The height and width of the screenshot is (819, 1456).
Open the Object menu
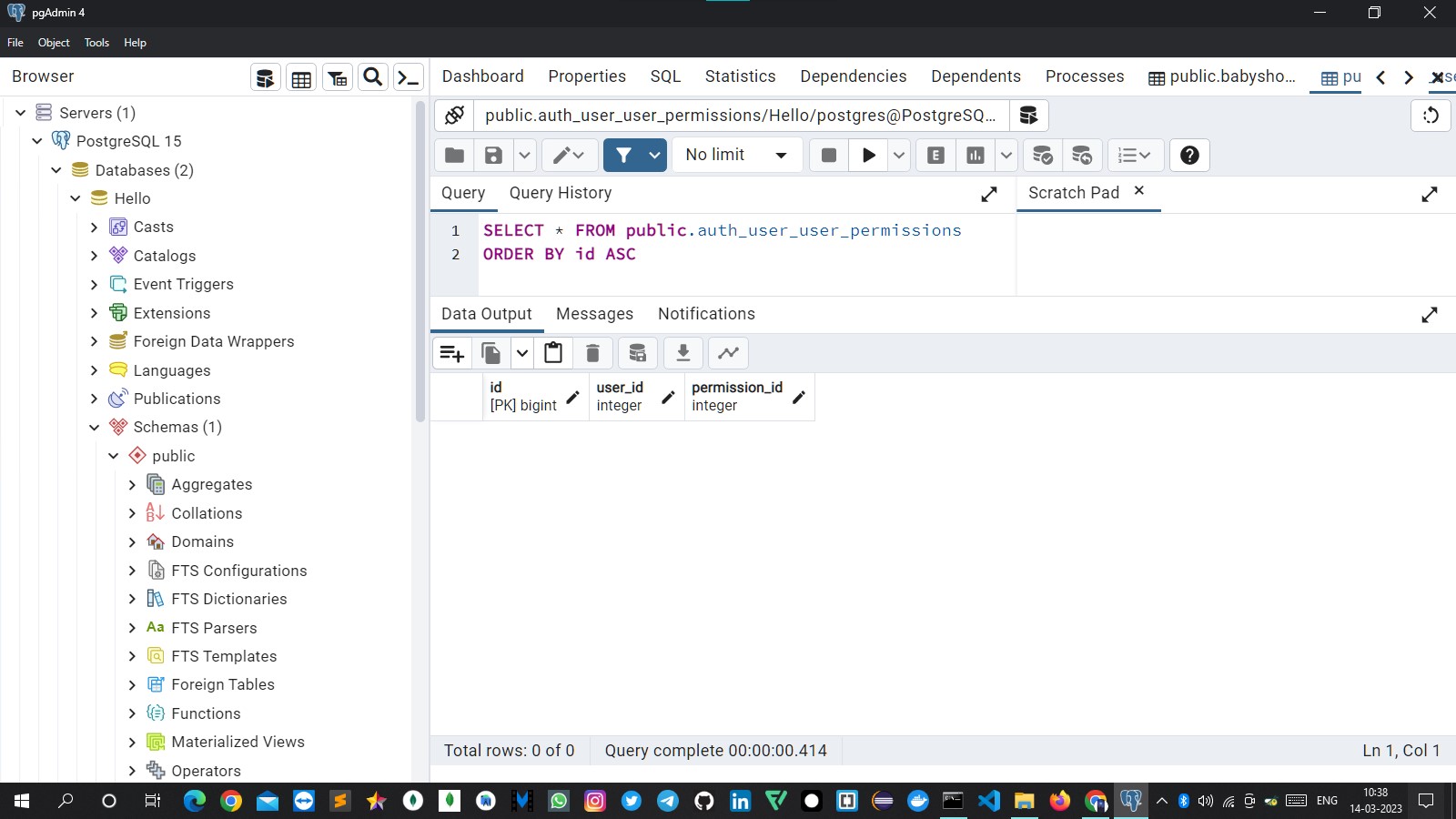54,43
